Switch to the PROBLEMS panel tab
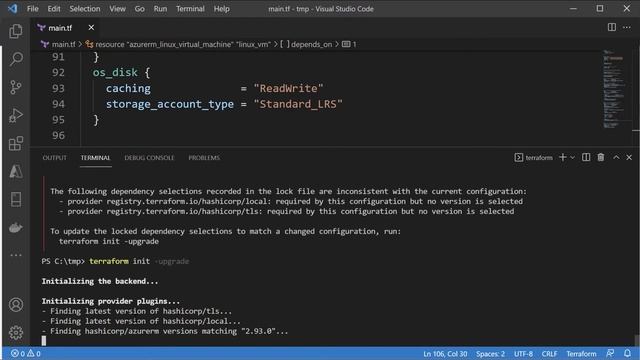 204,158
